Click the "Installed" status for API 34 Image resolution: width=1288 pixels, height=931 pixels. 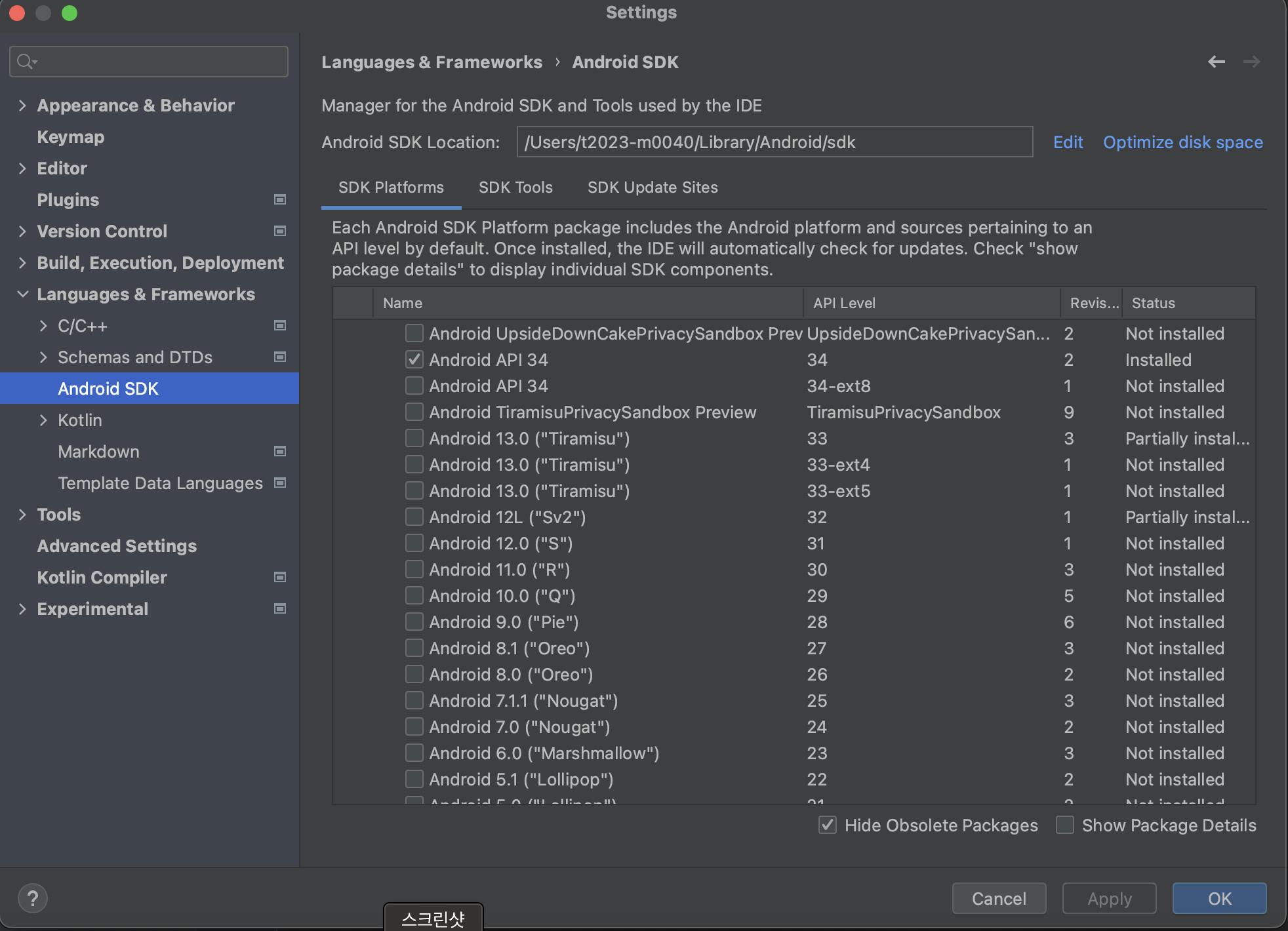(1158, 359)
